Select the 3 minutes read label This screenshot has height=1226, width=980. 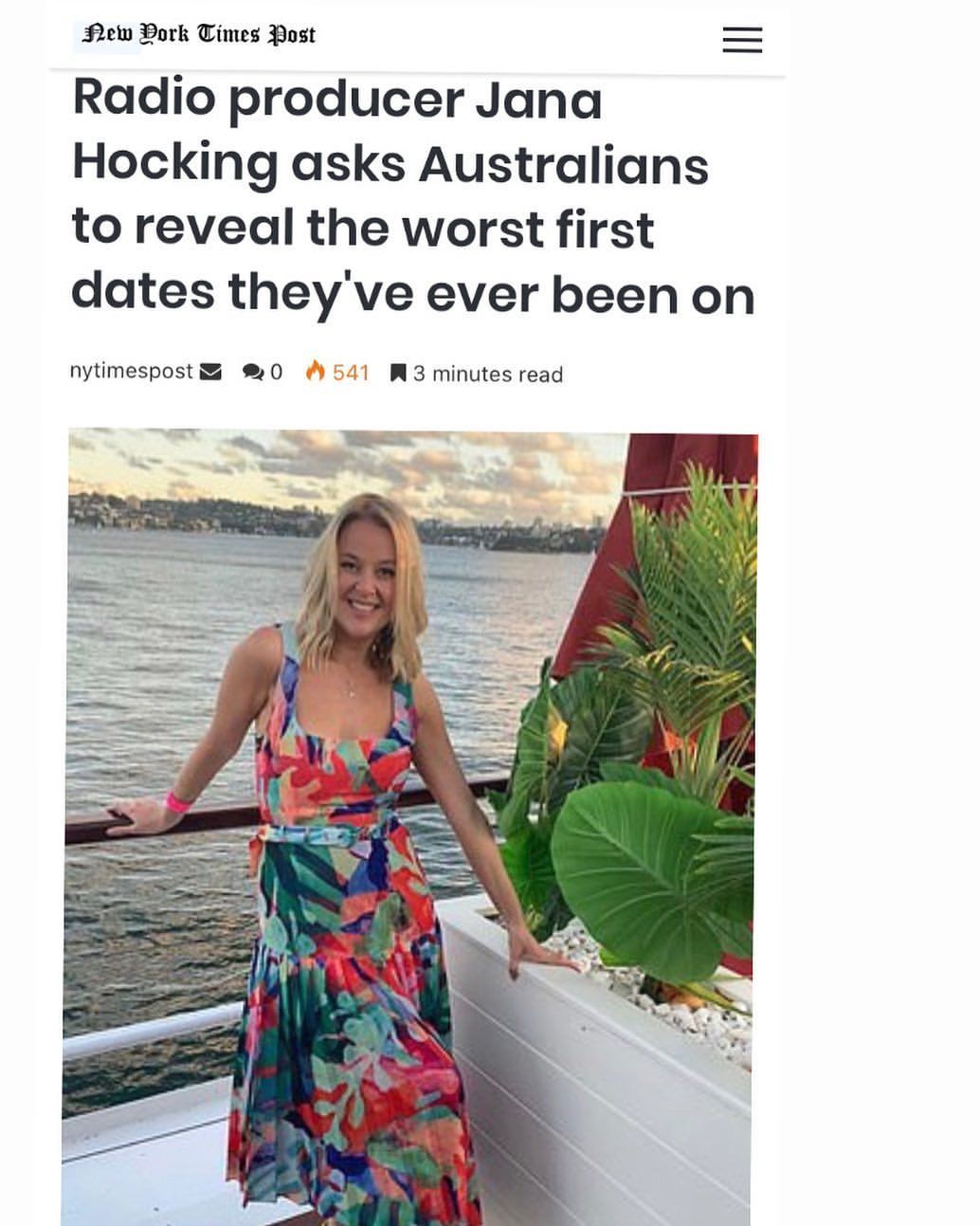point(488,375)
